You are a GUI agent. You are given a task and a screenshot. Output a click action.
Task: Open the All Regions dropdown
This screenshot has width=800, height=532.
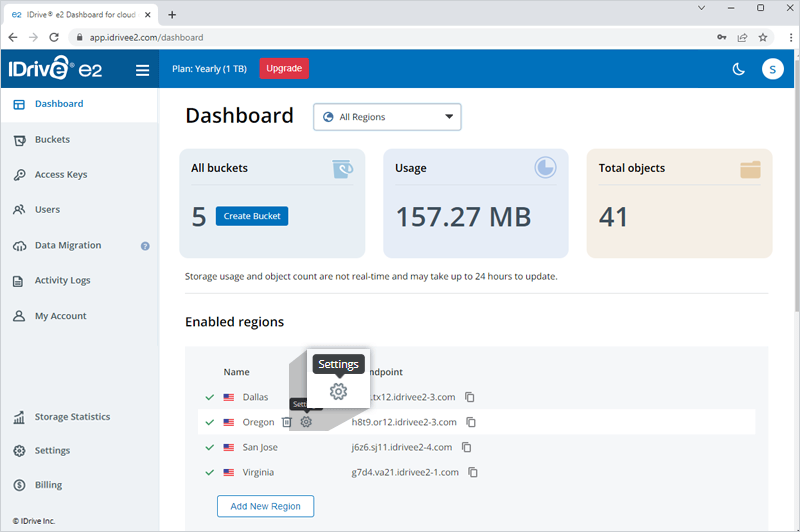click(x=387, y=117)
